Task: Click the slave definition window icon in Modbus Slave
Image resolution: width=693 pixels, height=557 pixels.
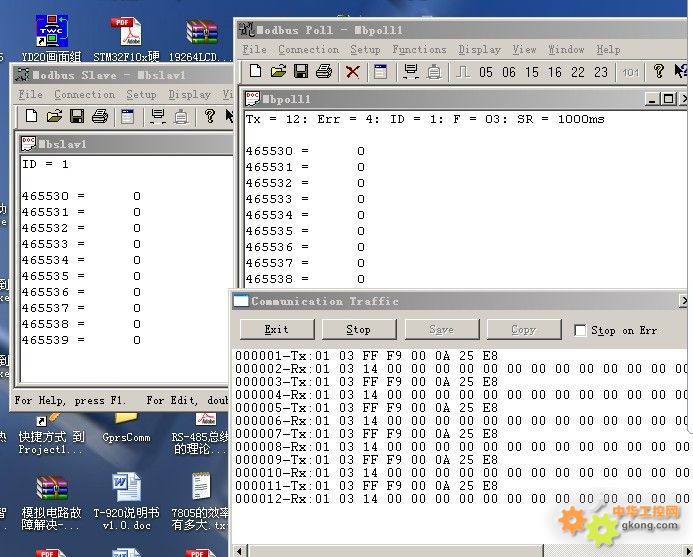Action: 127,116
